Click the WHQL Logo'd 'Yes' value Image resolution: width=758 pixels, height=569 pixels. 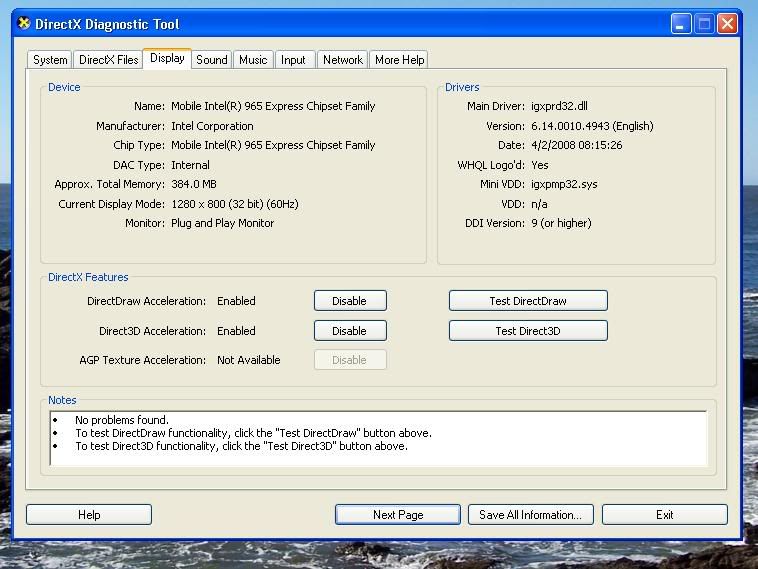pos(539,165)
